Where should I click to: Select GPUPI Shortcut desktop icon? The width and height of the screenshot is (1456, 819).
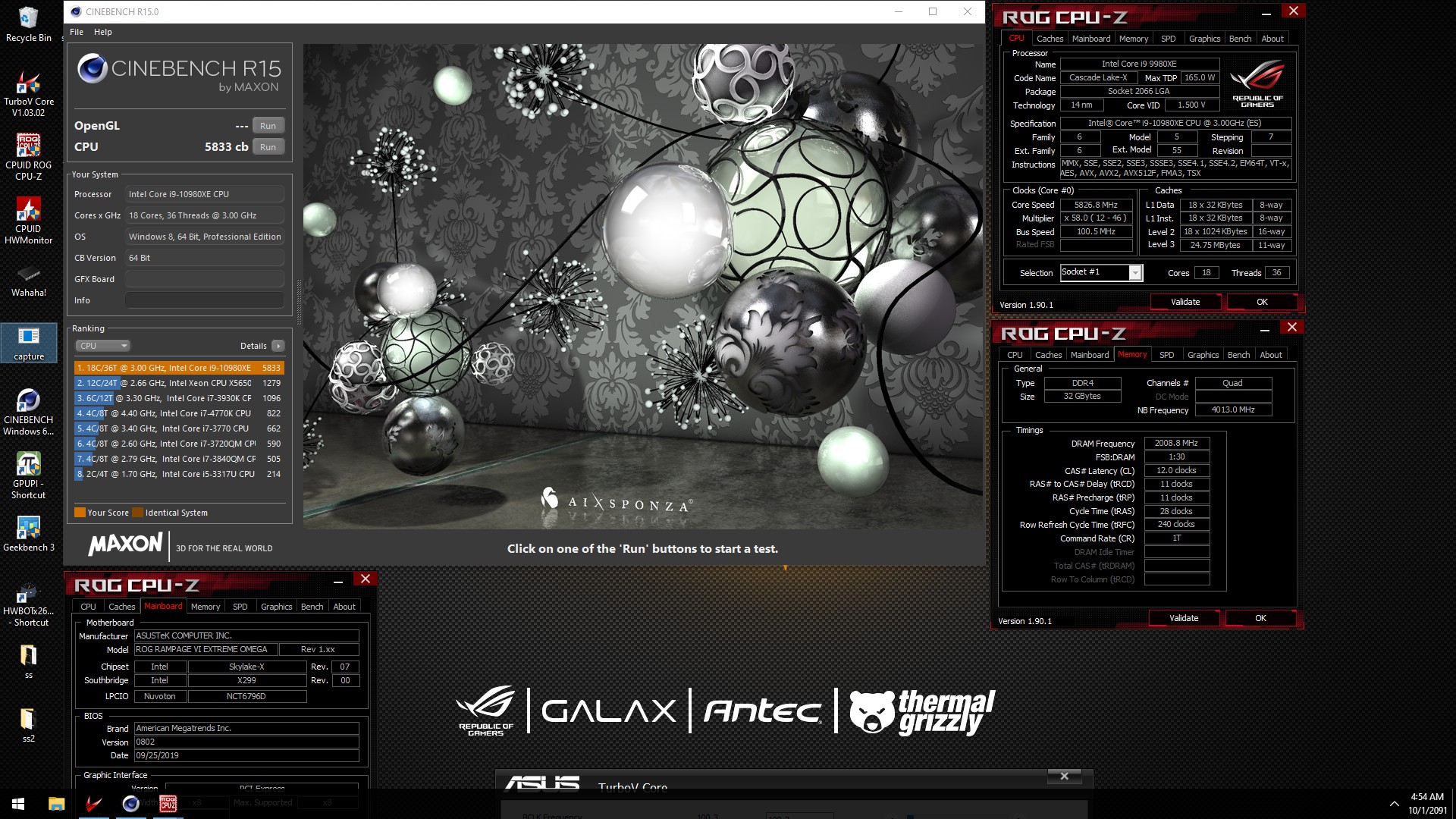pos(28,475)
